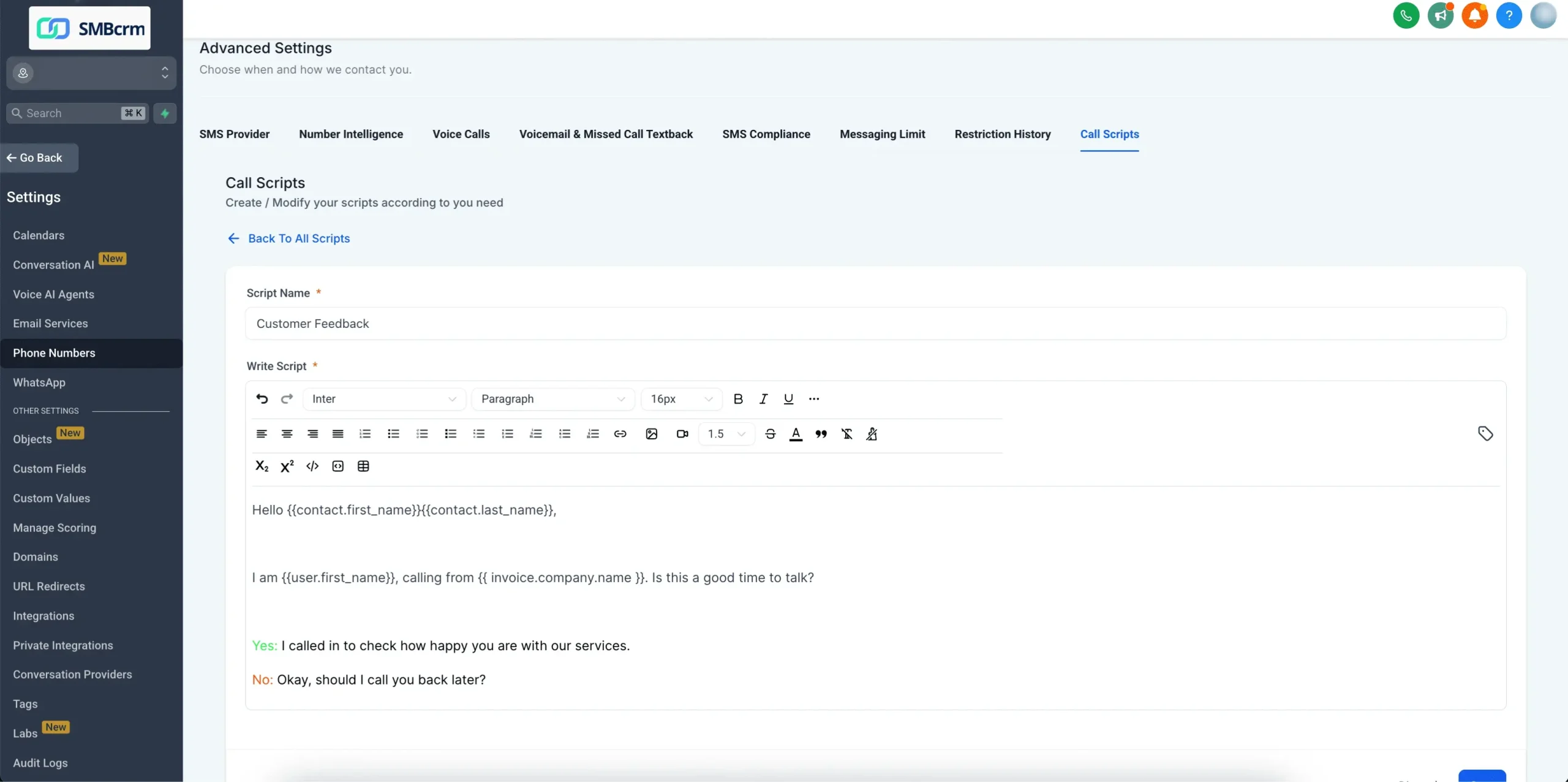Toggle strikethrough formatting

point(771,434)
